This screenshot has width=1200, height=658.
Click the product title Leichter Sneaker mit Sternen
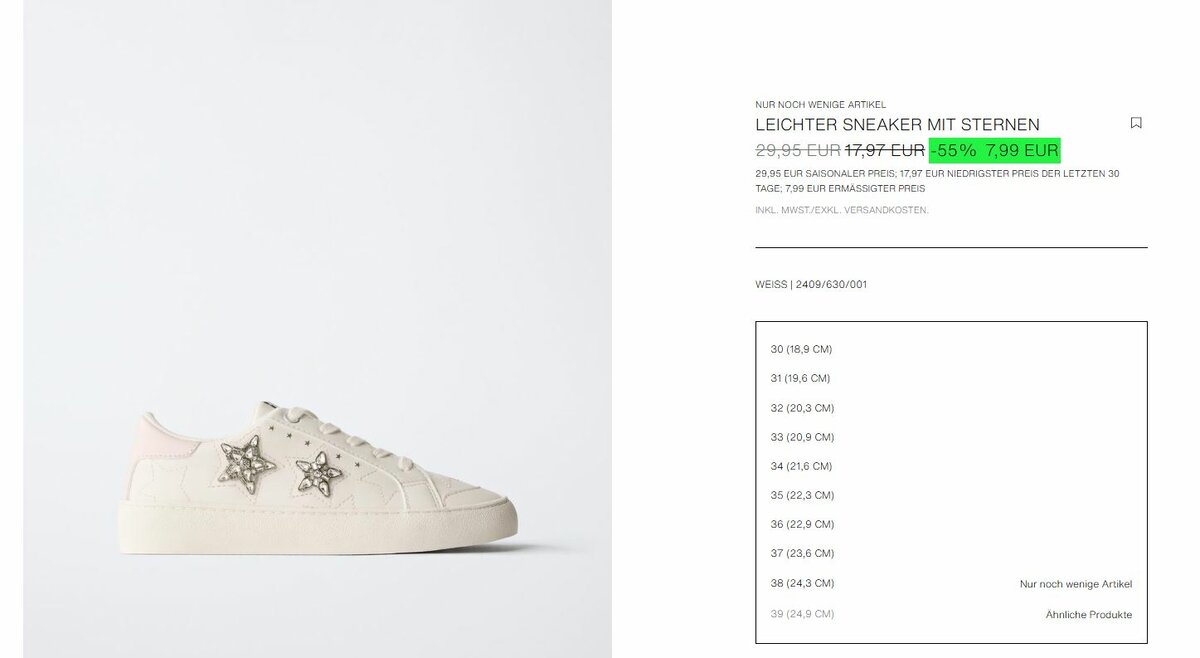(x=897, y=125)
